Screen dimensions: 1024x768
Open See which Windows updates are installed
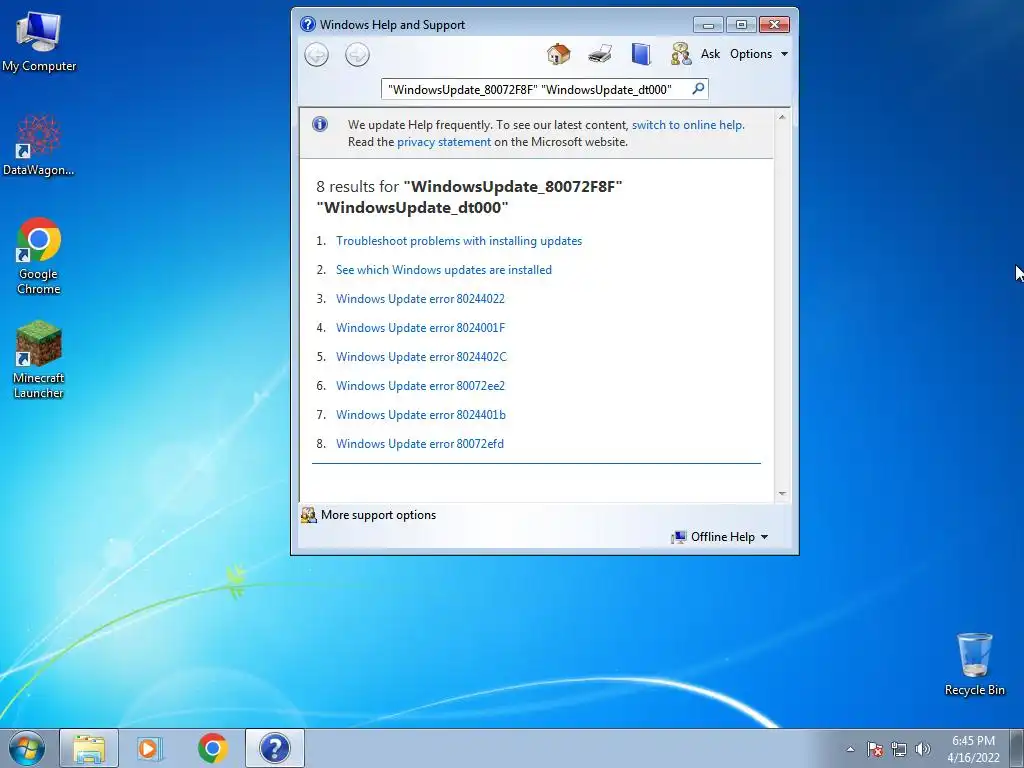[444, 270]
